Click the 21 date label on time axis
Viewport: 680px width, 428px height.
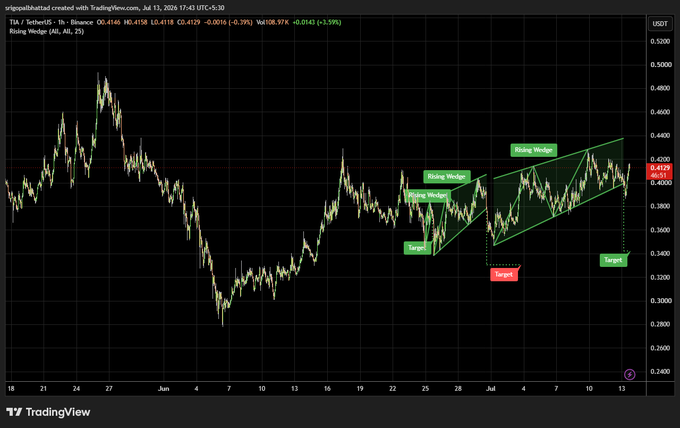coord(43,389)
